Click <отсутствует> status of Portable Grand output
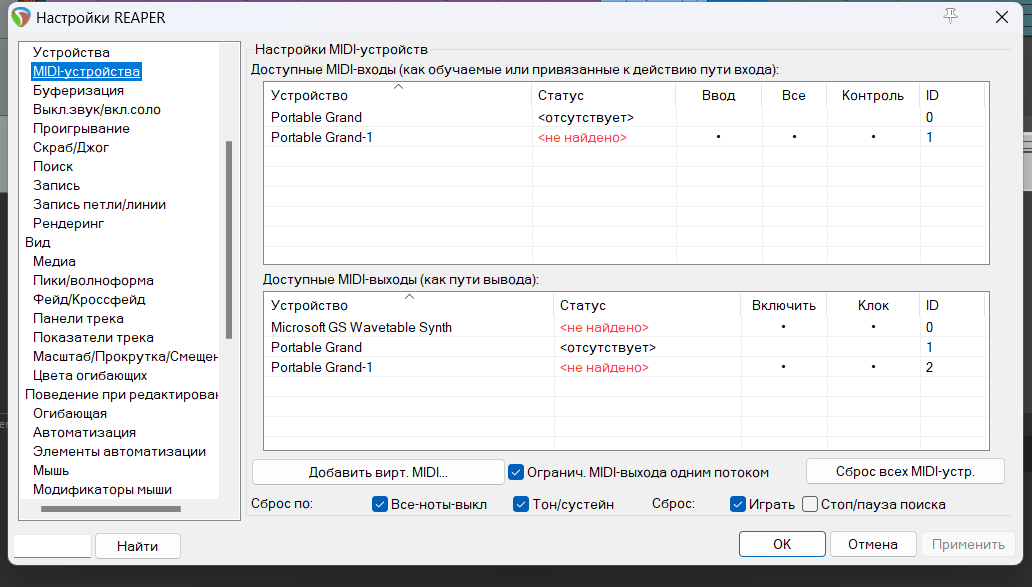1032x587 pixels. 607,347
